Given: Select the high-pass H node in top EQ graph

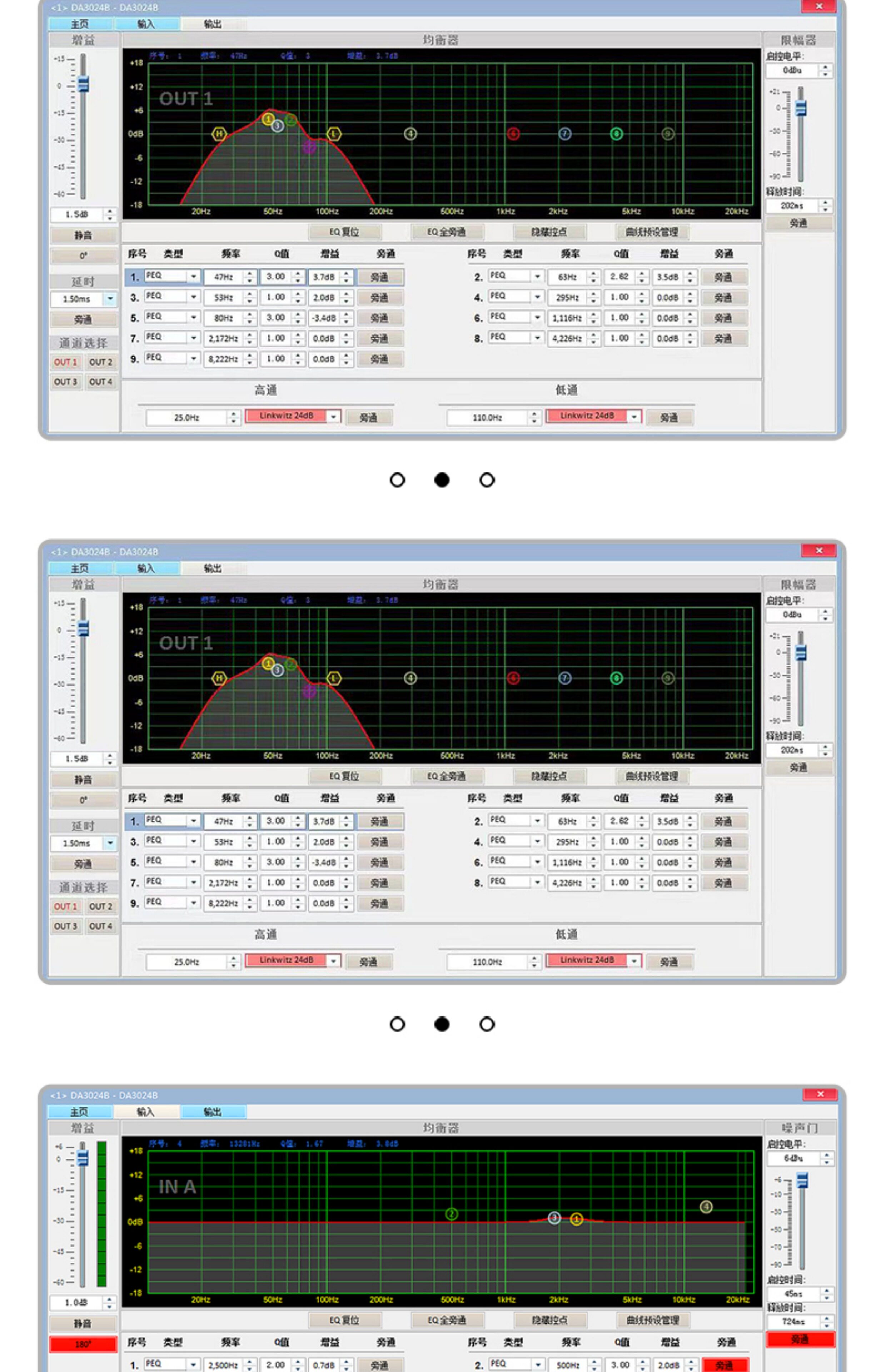Looking at the screenshot, I should pos(219,134).
